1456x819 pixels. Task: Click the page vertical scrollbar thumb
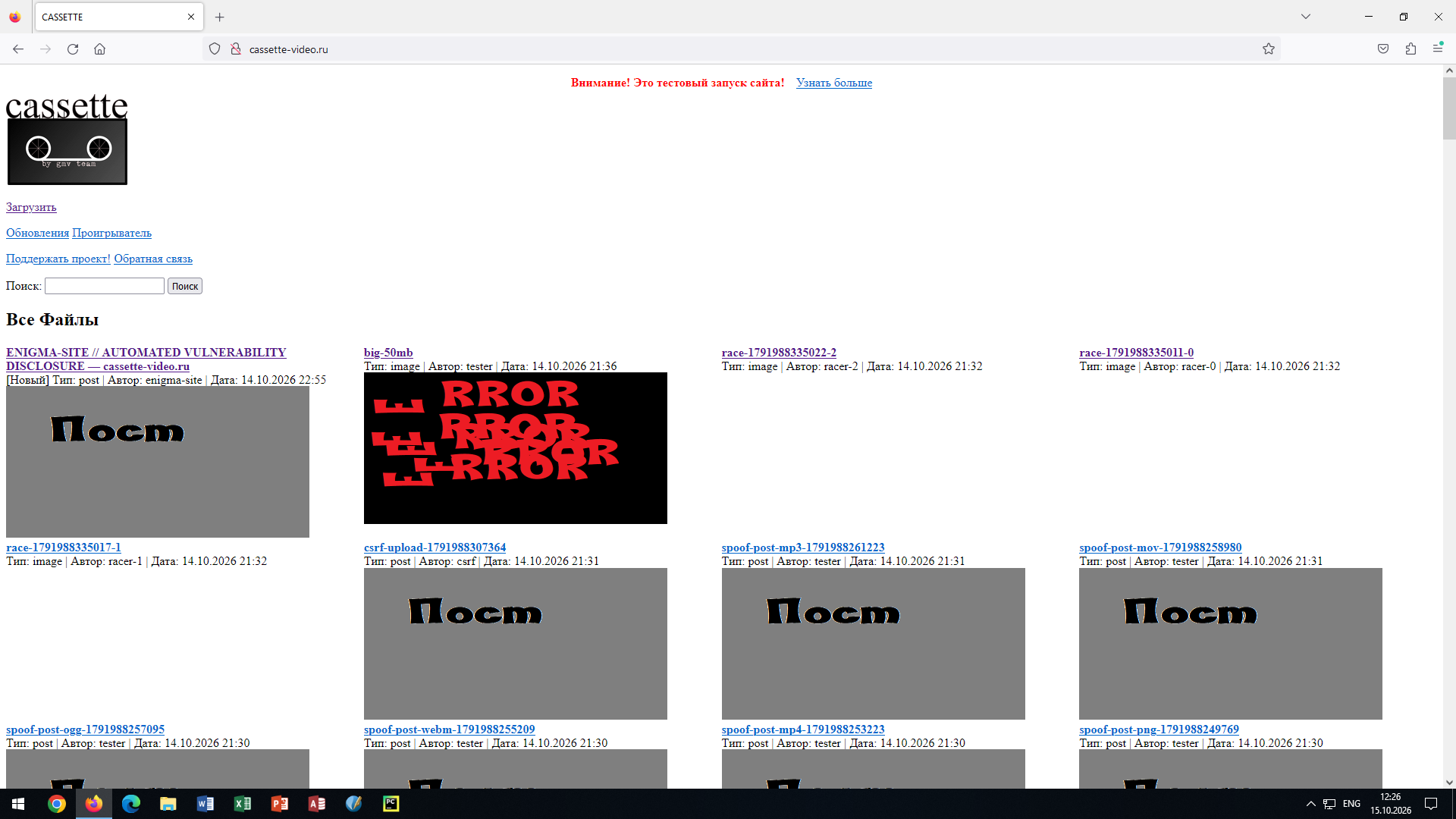[x=1449, y=108]
